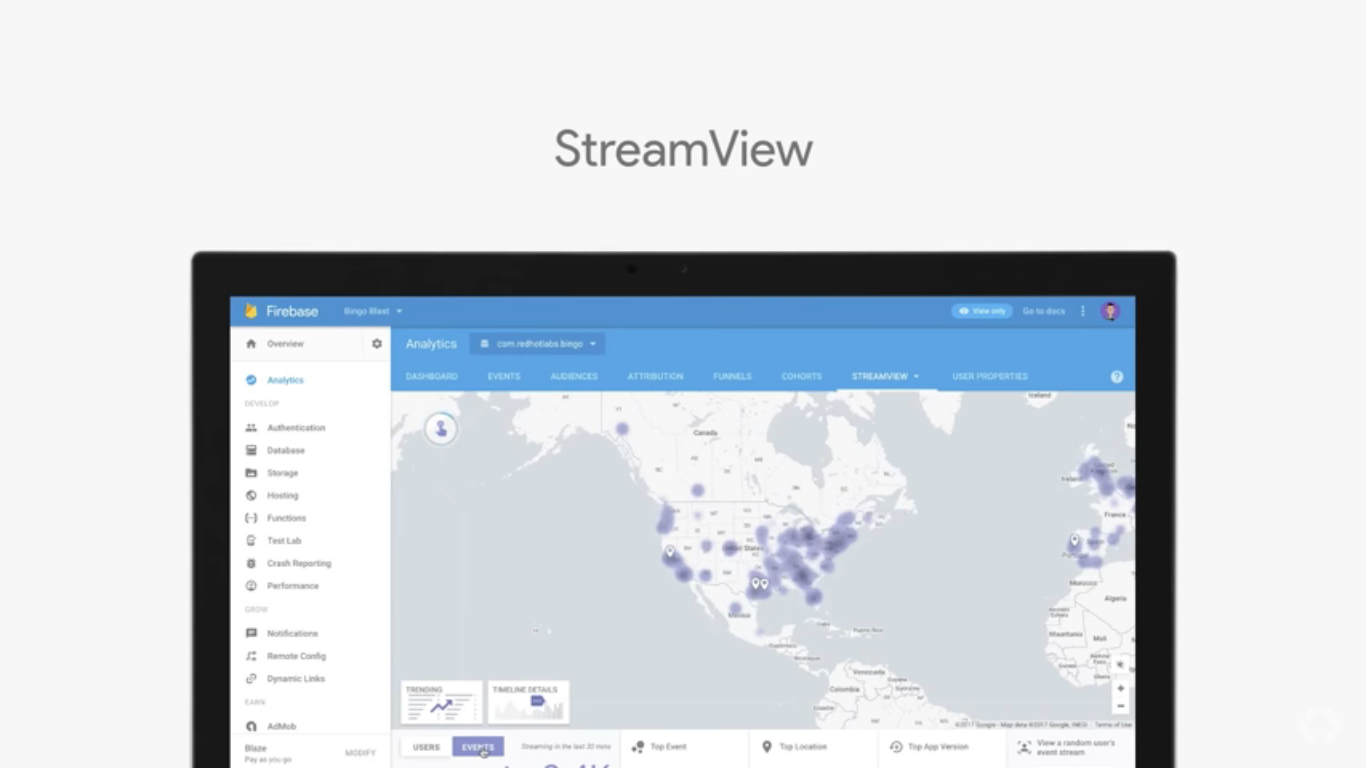The height and width of the screenshot is (768, 1366).
Task: Toggle the map layer button above zoom
Action: [x=1121, y=664]
